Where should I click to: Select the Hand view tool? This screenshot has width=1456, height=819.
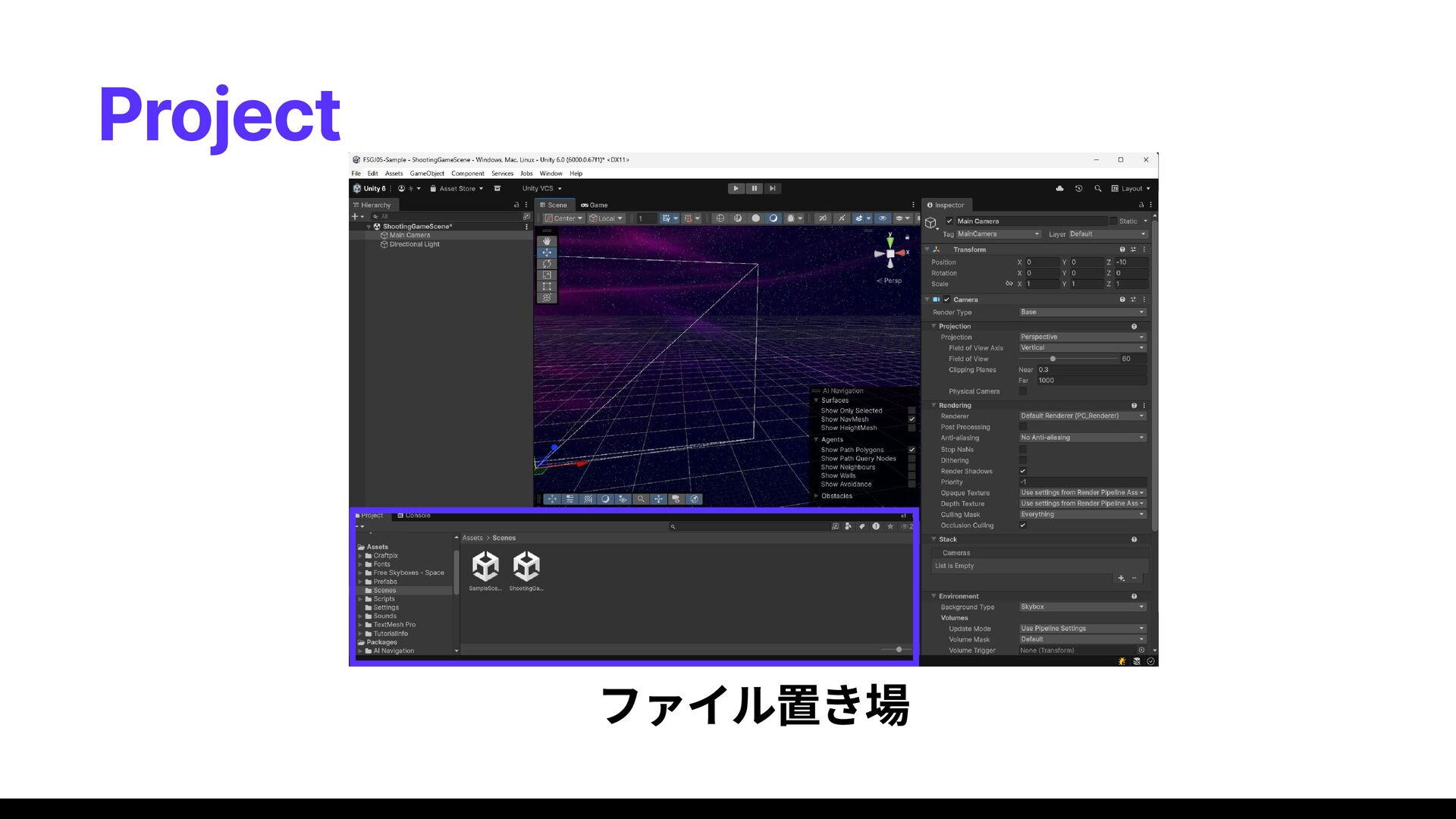(547, 241)
